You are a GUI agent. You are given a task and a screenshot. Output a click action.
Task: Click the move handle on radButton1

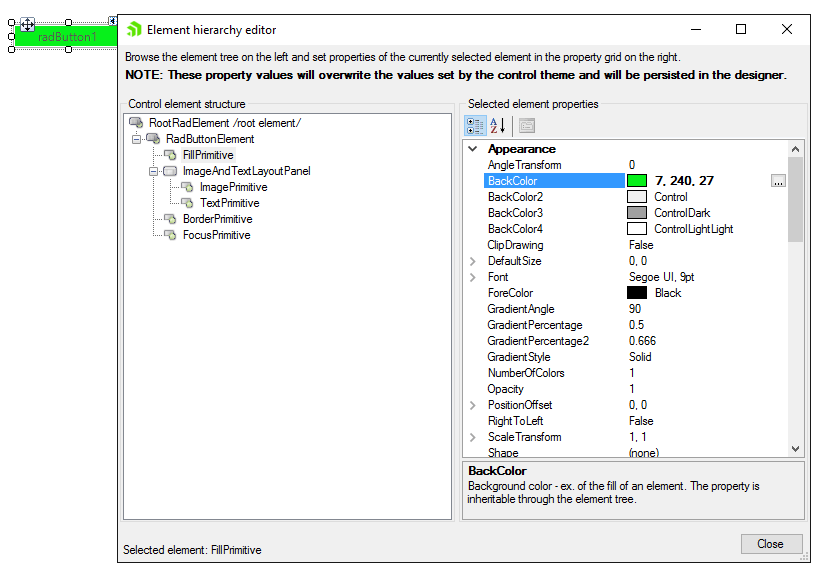coord(28,22)
